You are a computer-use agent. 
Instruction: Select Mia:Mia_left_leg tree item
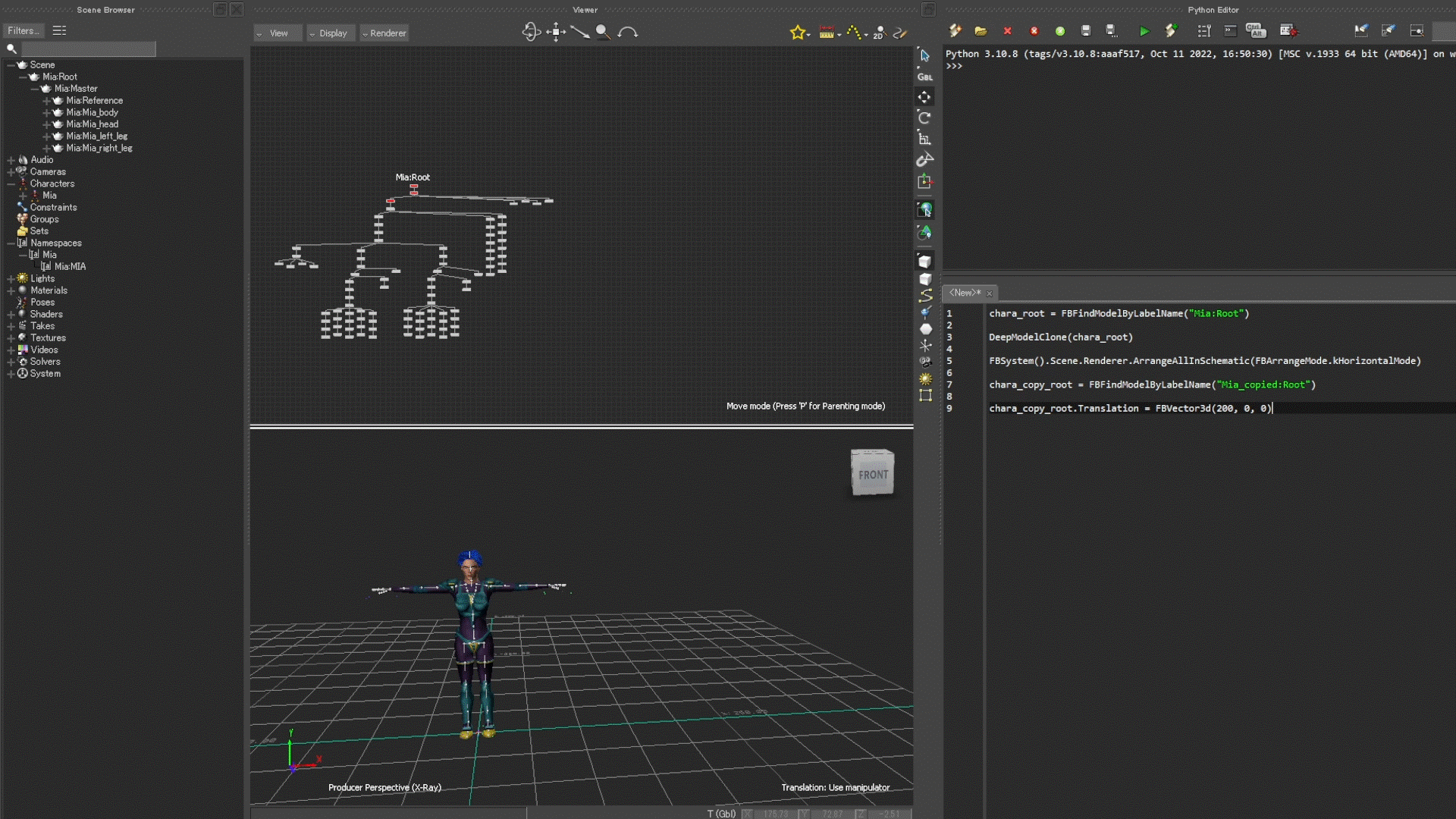[96, 136]
